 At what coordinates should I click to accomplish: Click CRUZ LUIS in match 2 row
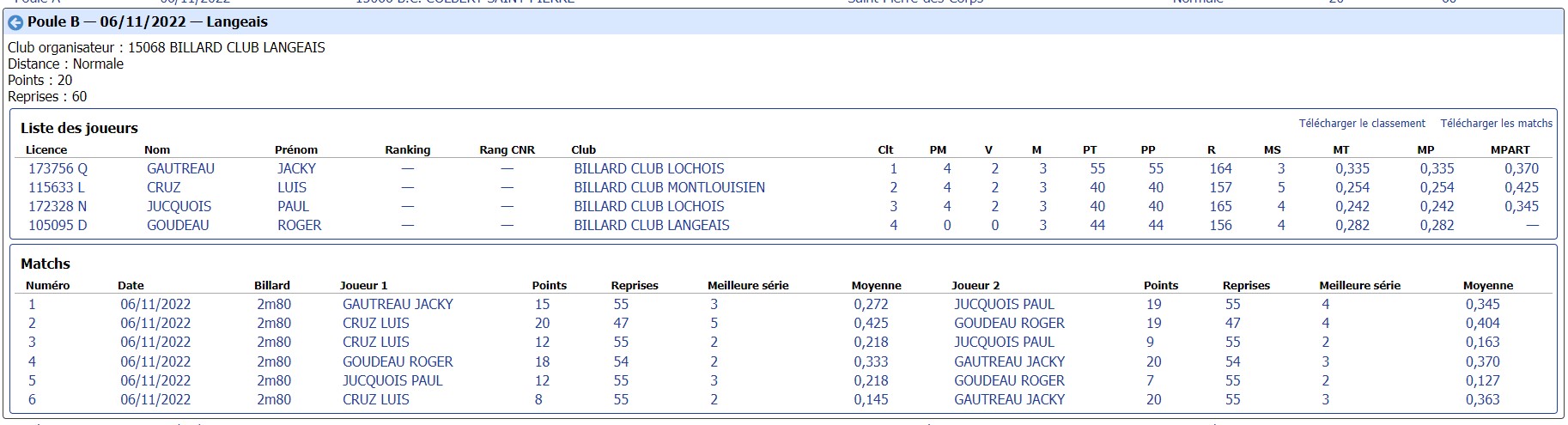(375, 324)
